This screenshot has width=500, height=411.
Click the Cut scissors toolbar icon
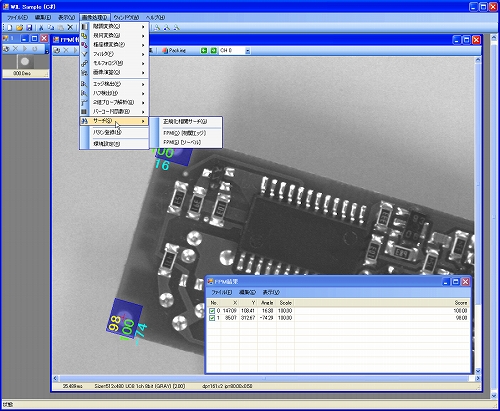coord(41,27)
